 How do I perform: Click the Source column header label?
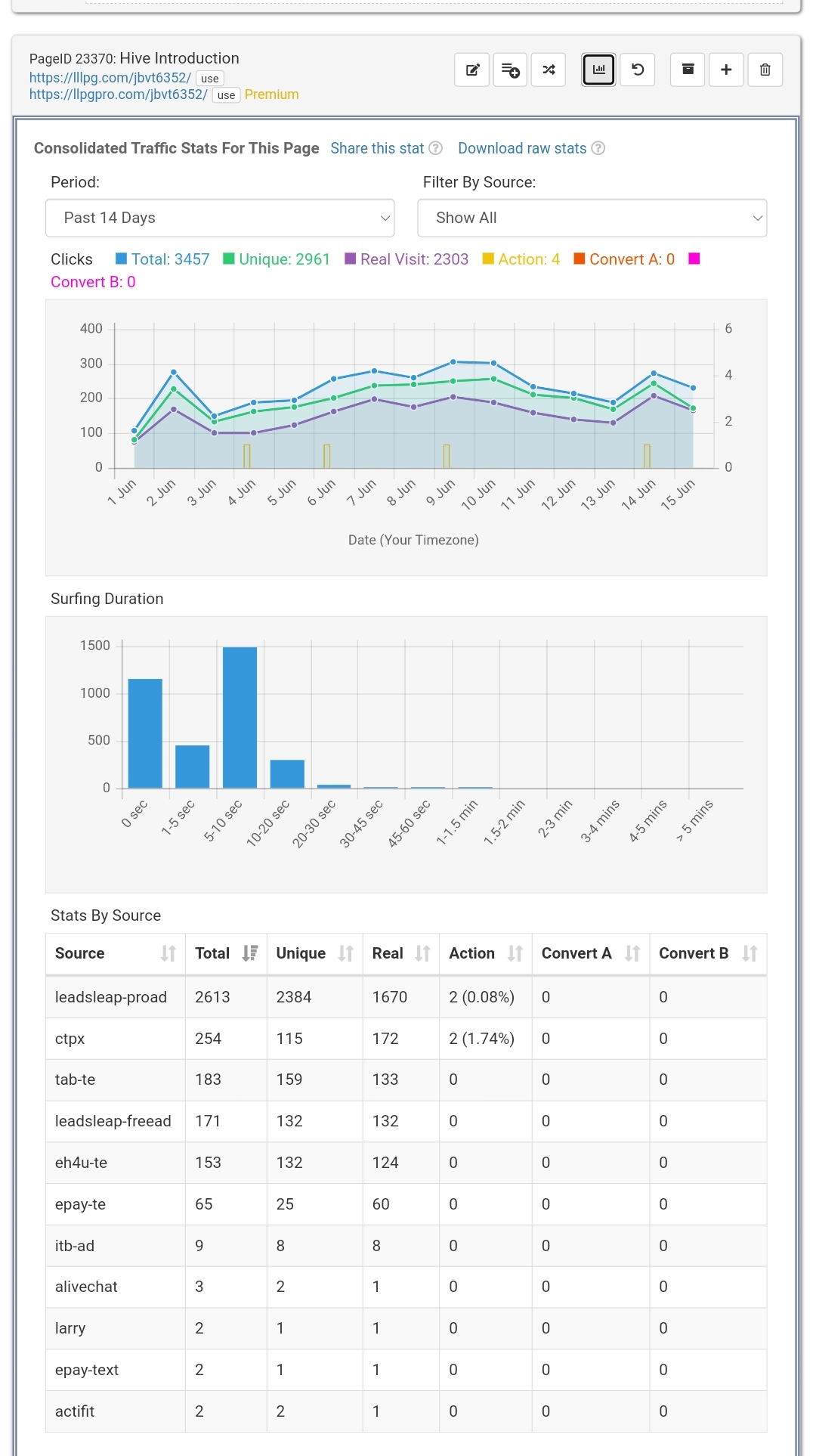(80, 953)
